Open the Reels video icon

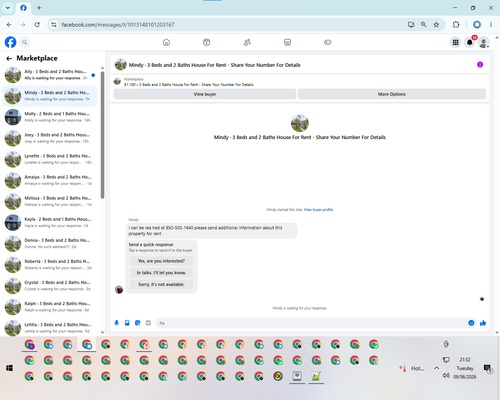tap(207, 42)
